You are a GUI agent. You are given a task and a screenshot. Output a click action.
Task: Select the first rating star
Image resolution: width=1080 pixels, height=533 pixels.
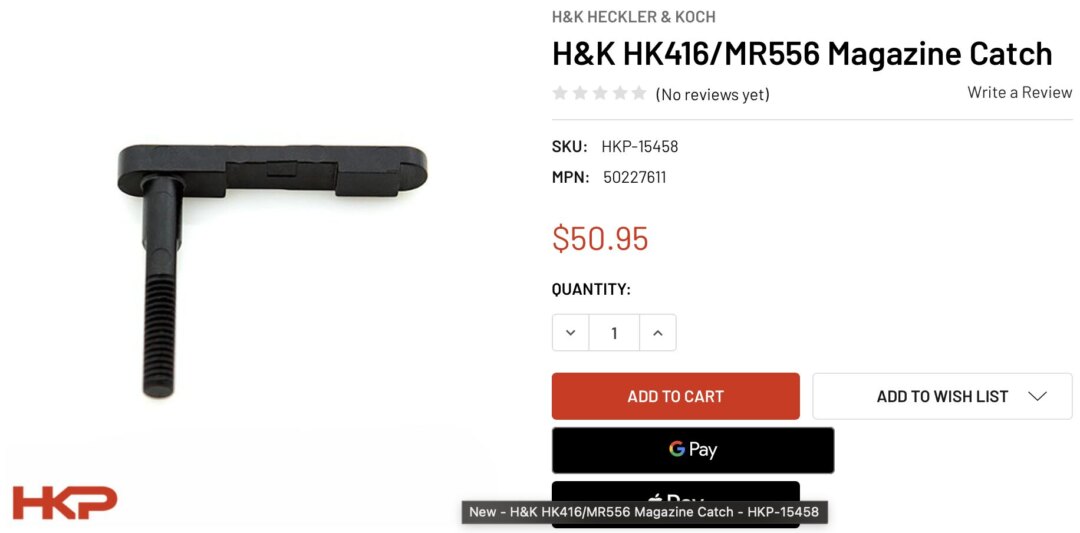click(560, 93)
